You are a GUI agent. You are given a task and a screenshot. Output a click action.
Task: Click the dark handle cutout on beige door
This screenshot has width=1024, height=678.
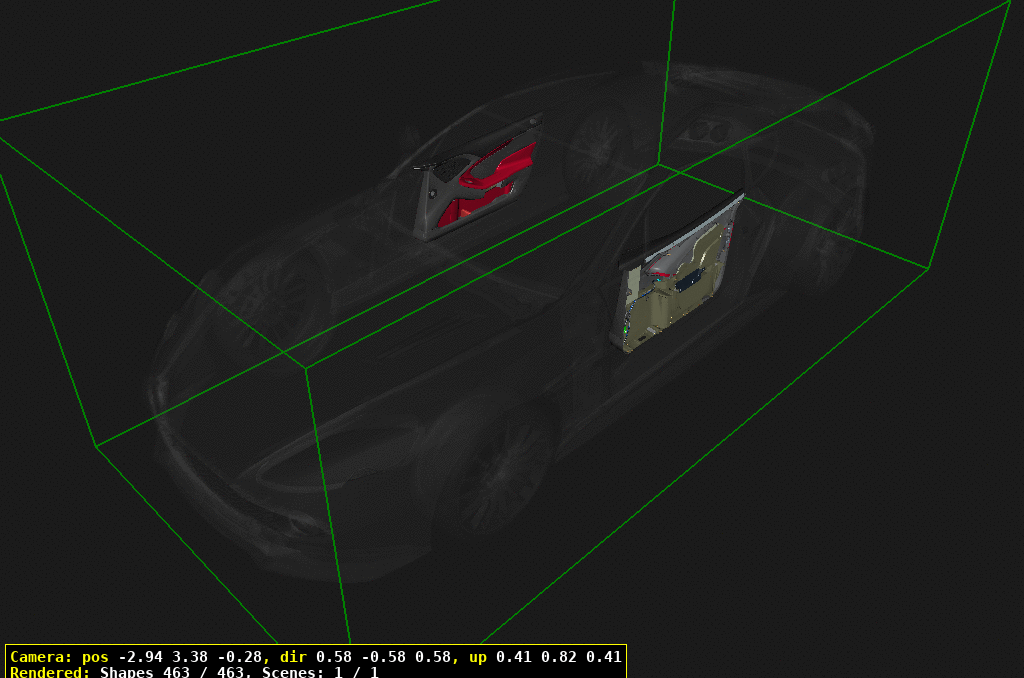point(688,282)
